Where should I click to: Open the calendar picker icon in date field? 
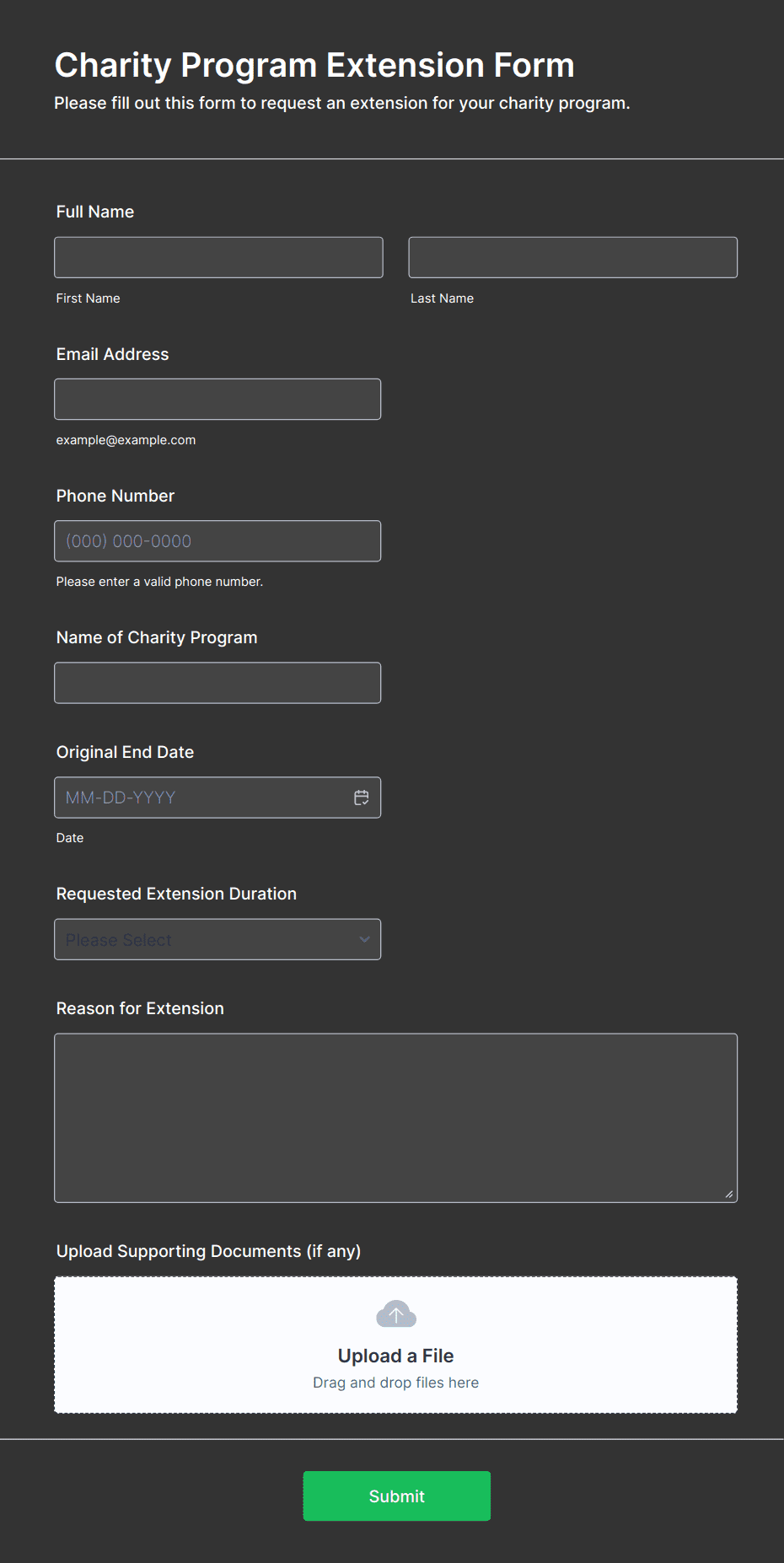point(362,798)
